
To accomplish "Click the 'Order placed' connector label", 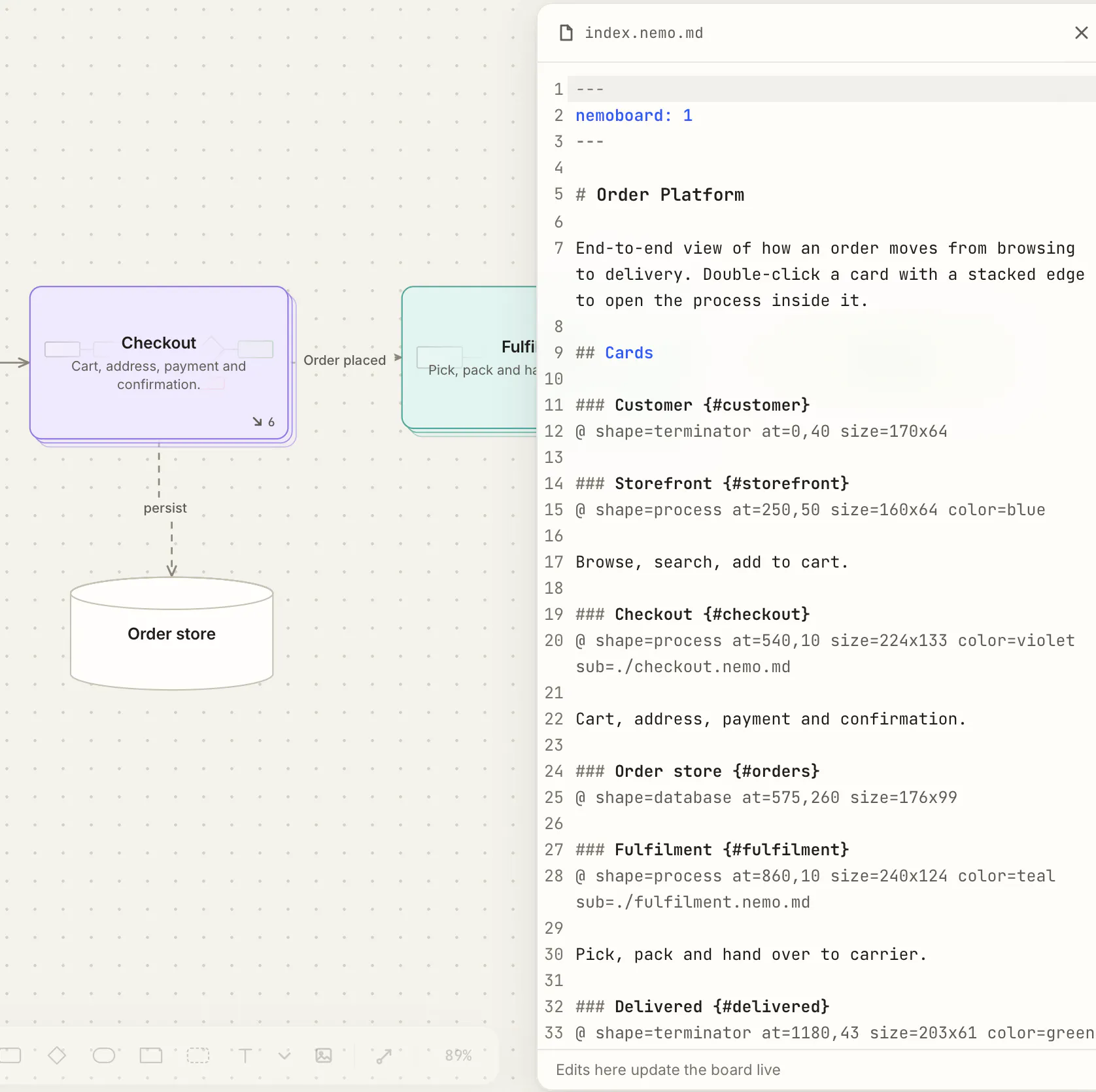I will pos(345,360).
